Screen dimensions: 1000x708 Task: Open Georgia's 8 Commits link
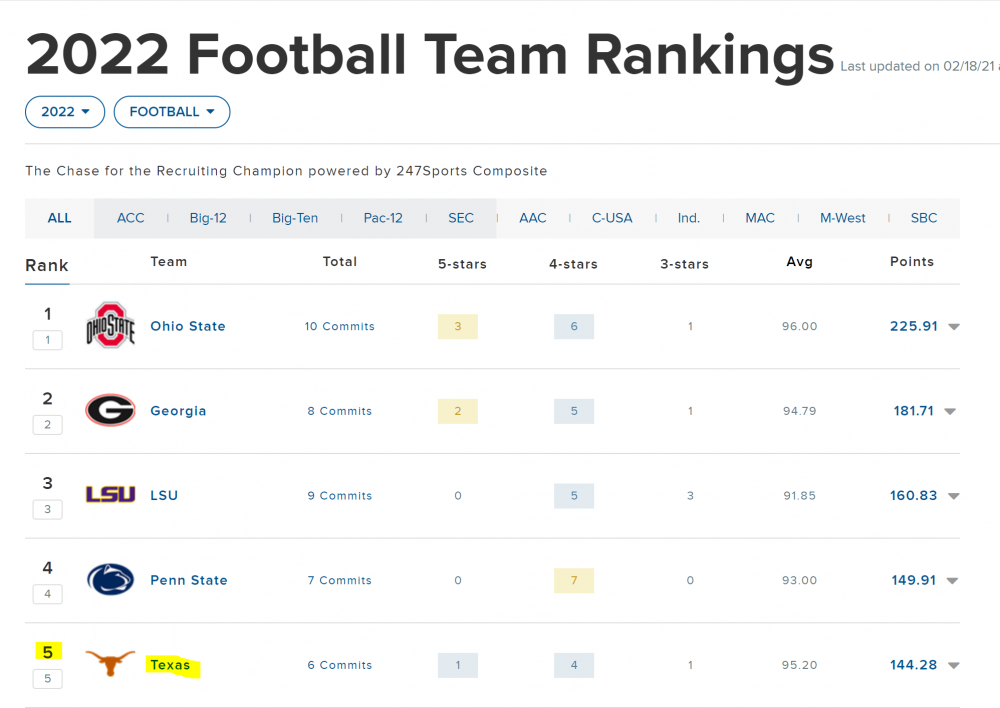(340, 411)
